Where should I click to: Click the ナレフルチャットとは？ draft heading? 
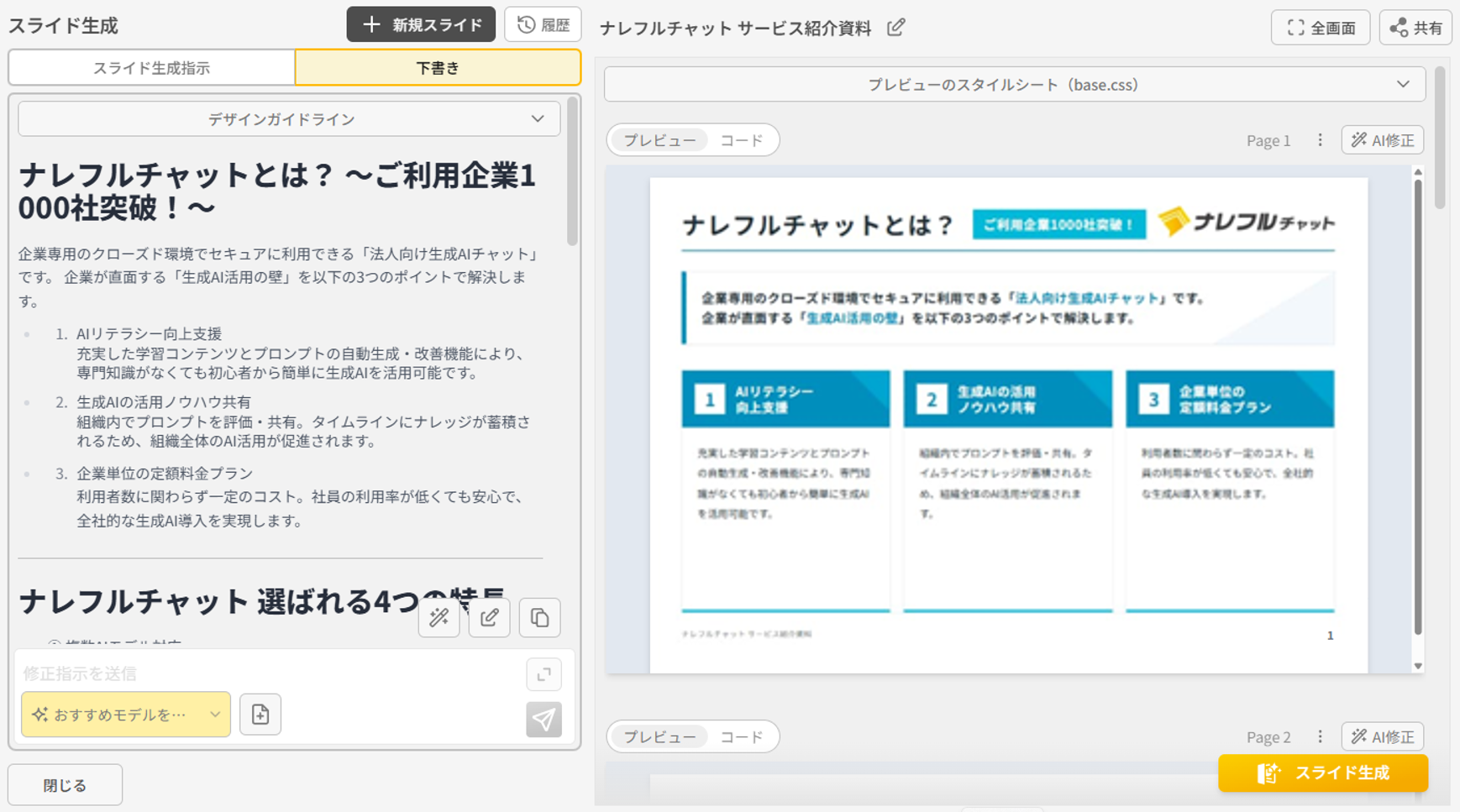tap(277, 192)
